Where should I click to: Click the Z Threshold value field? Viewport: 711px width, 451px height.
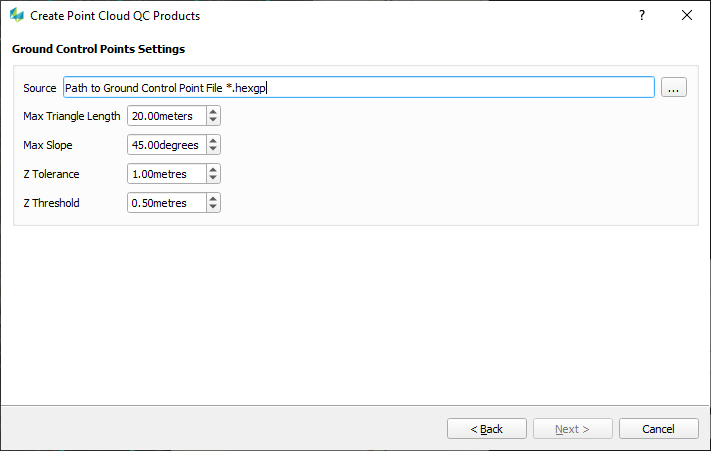(166, 203)
